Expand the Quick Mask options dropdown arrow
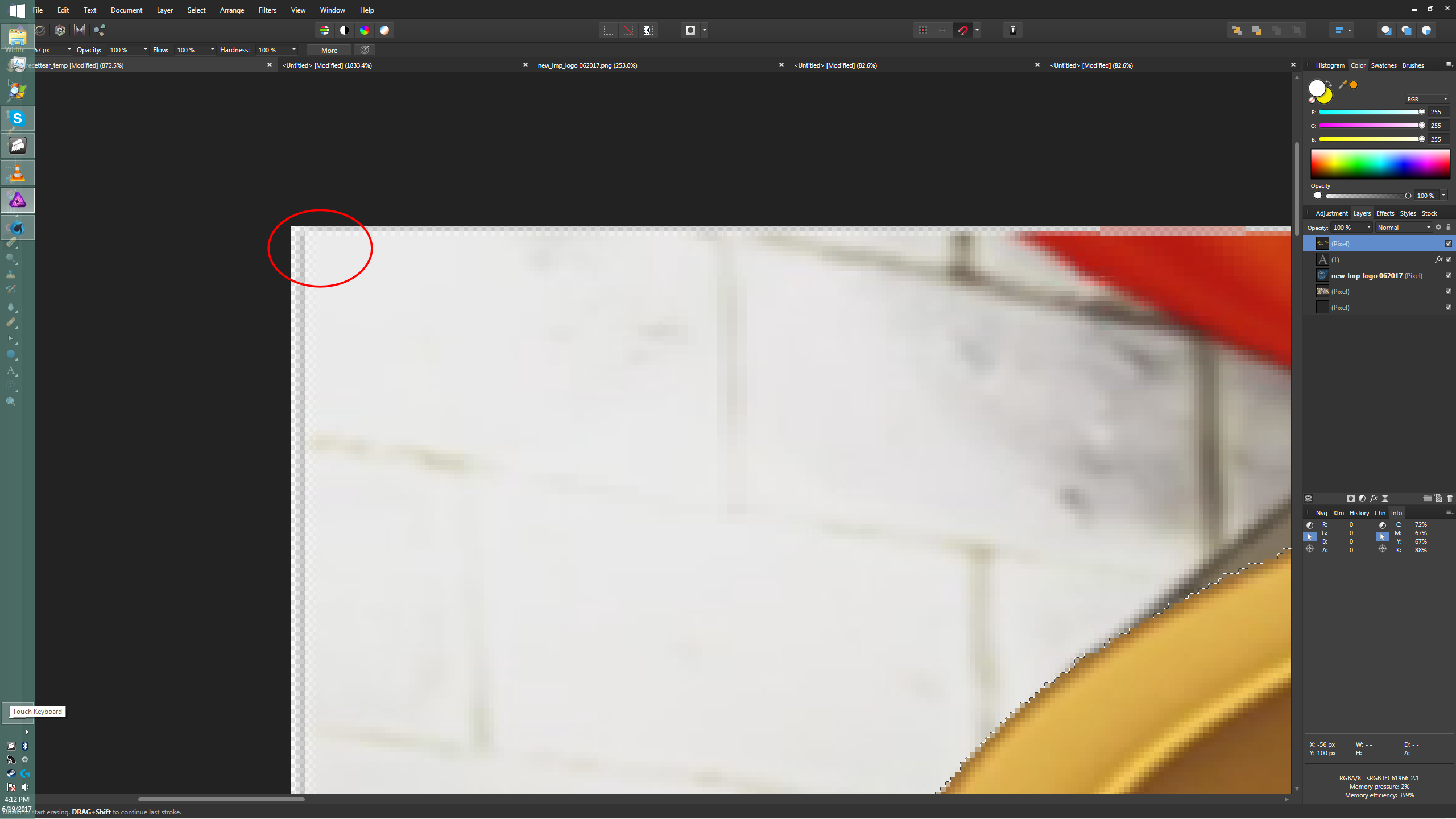 [x=705, y=30]
